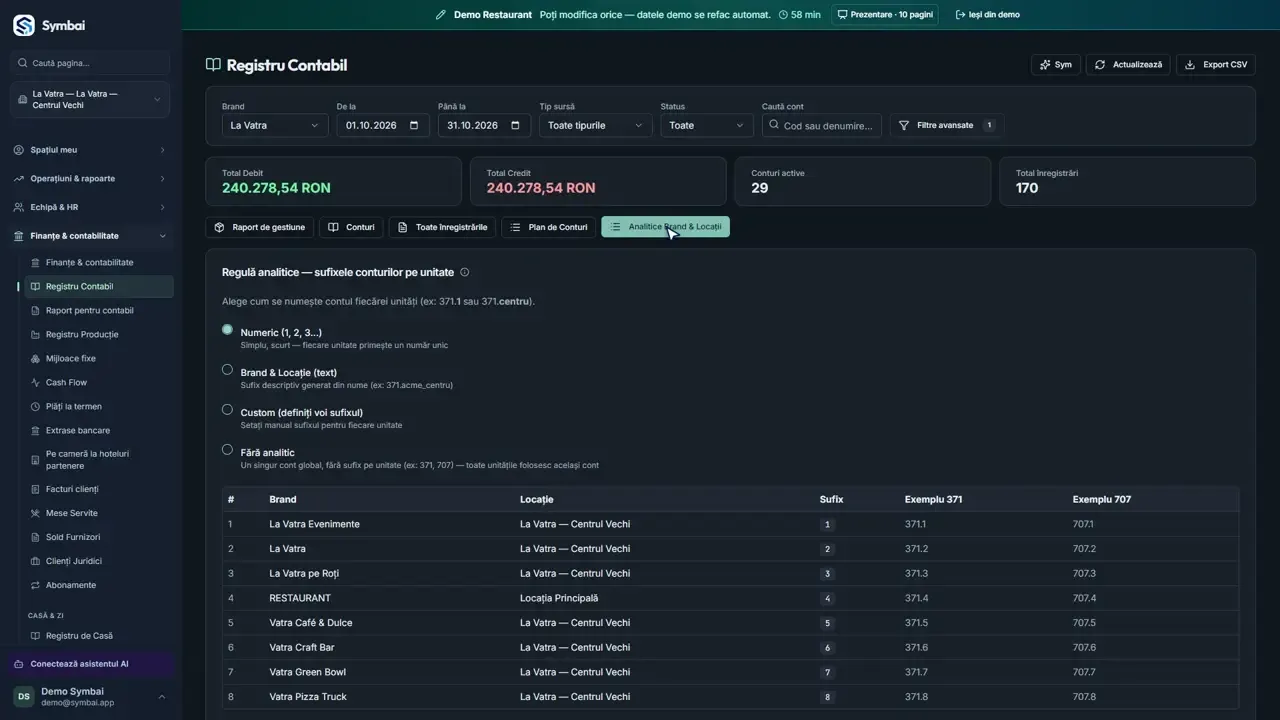Select the Fără analitic radio option
The height and width of the screenshot is (720, 1280).
[x=228, y=450]
